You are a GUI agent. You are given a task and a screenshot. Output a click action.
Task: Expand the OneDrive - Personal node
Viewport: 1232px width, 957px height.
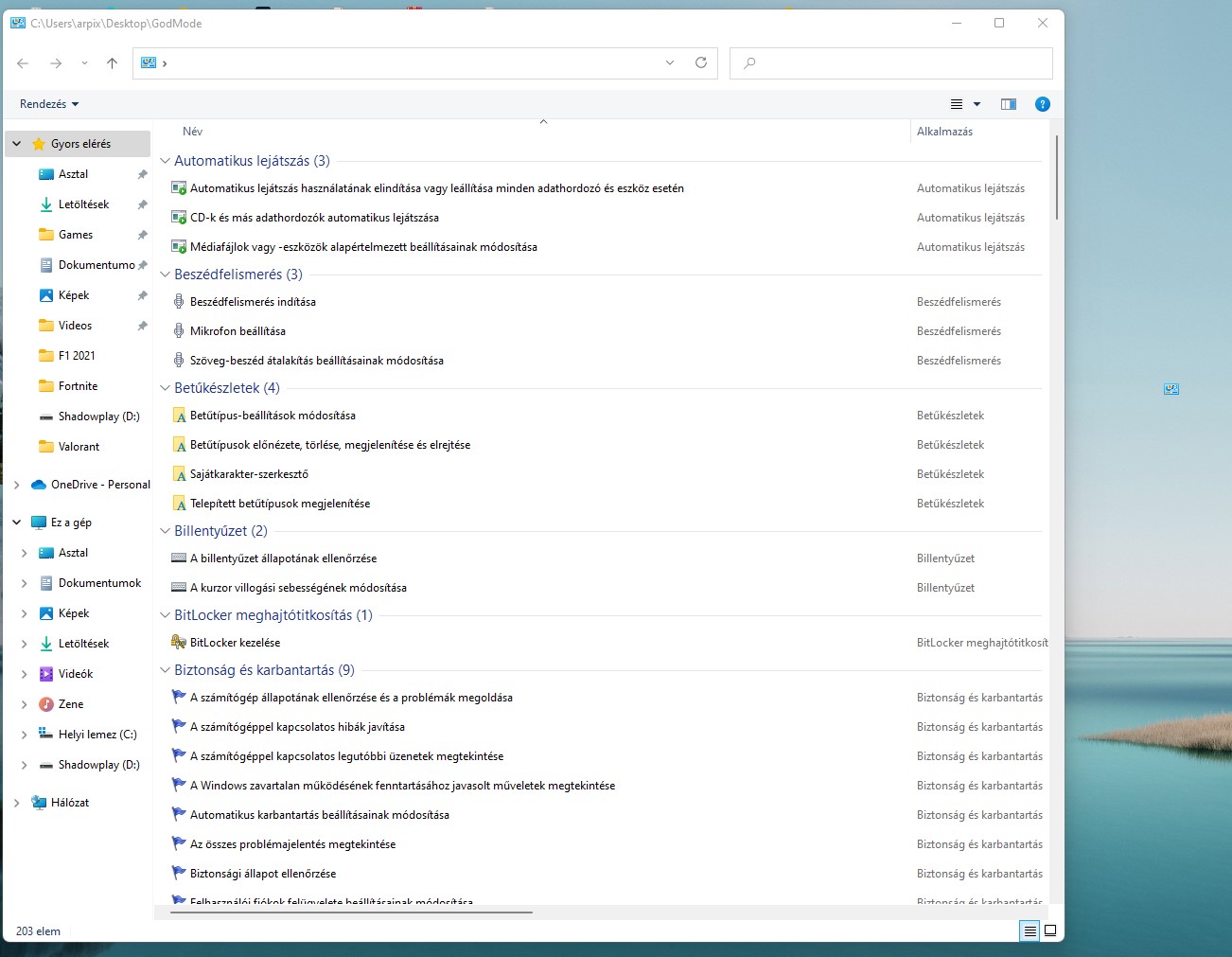click(x=17, y=485)
